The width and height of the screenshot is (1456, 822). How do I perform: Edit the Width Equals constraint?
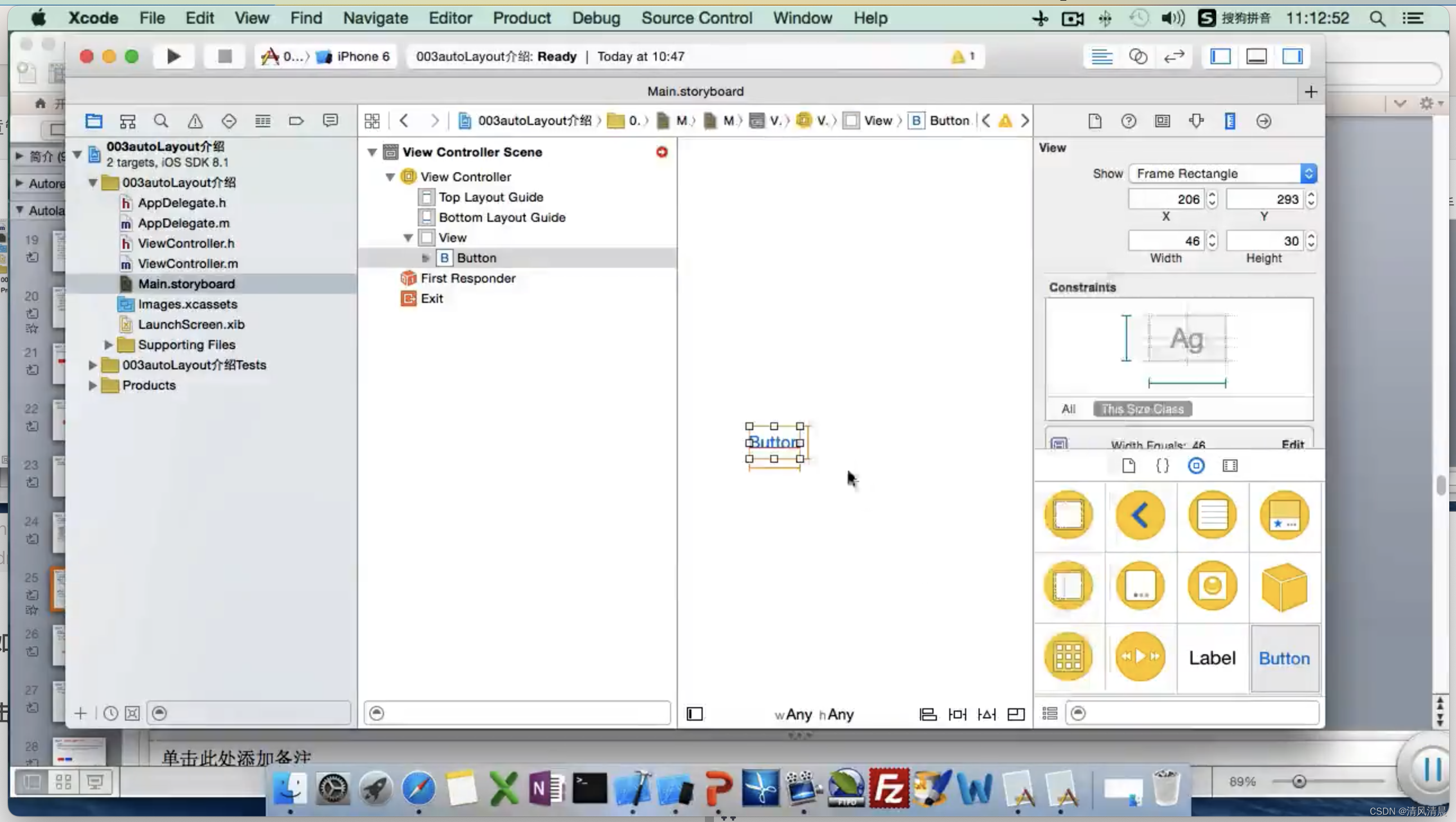click(1292, 444)
